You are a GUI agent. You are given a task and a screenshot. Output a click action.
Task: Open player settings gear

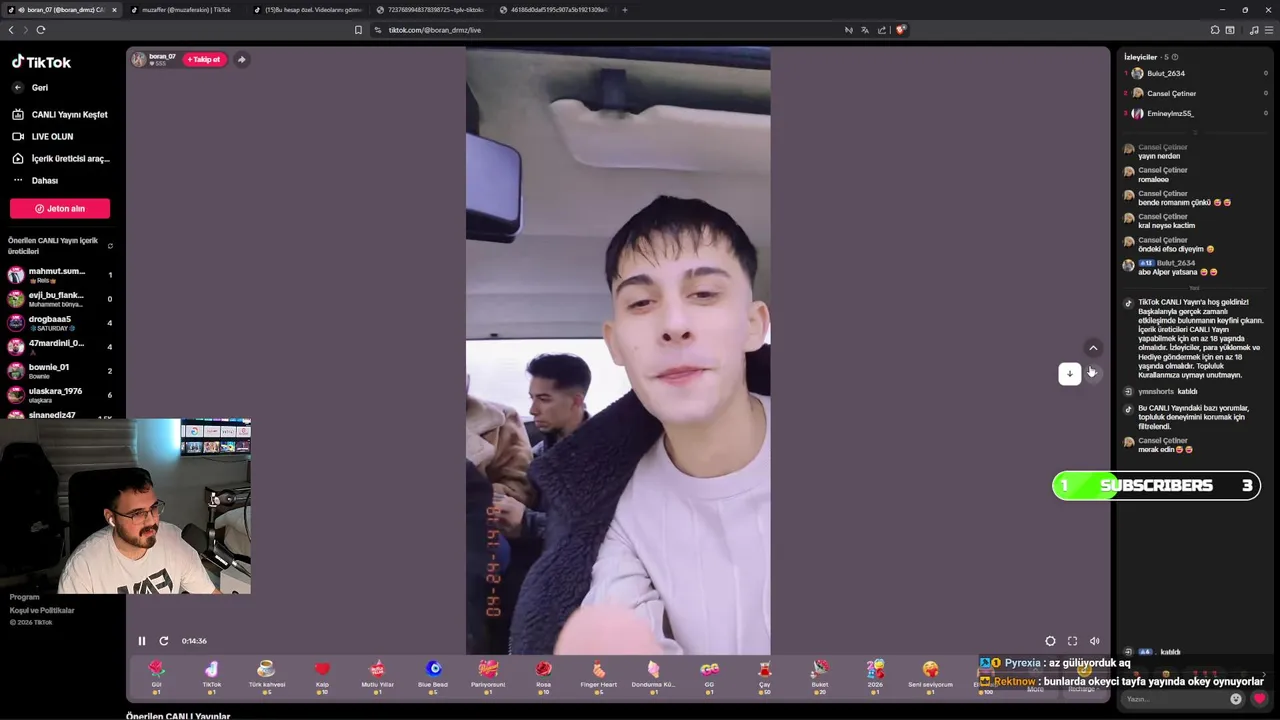point(1050,641)
